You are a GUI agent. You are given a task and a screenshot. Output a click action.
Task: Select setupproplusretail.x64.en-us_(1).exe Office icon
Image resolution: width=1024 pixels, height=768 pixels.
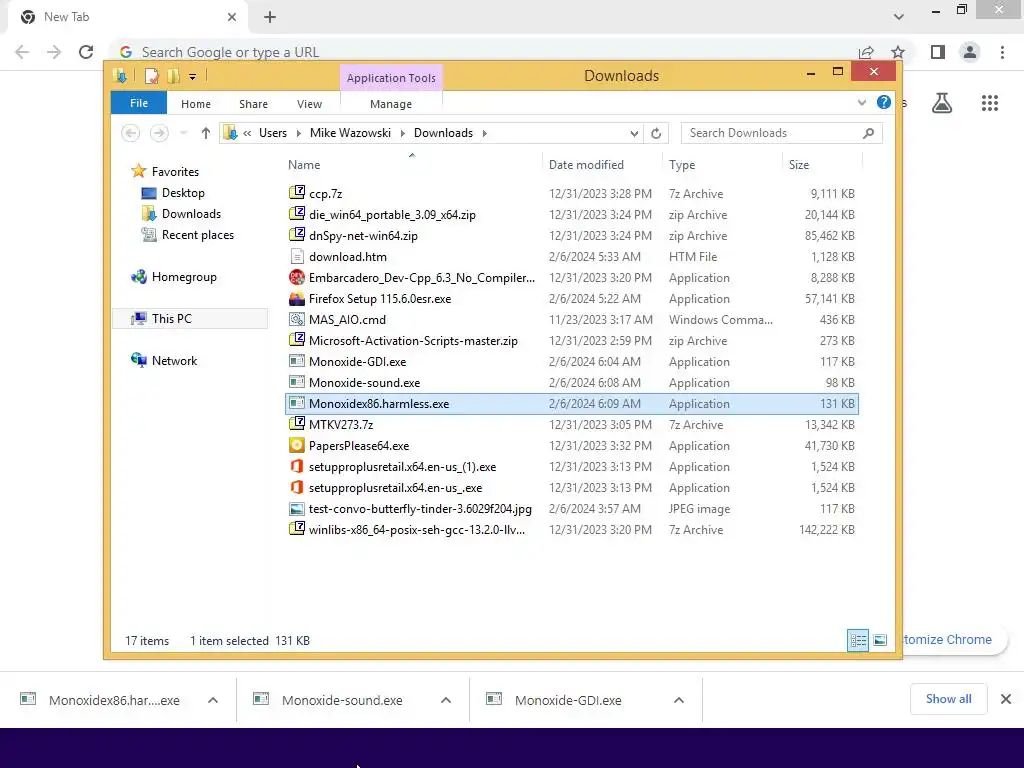(296, 466)
